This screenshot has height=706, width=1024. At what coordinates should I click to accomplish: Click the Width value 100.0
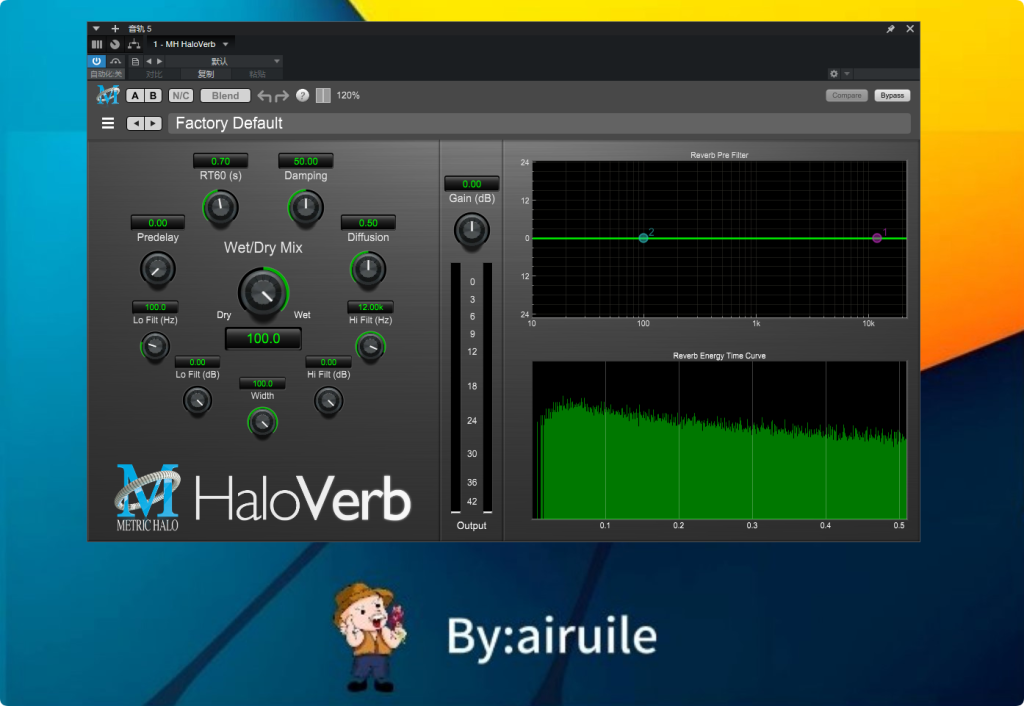[263, 383]
